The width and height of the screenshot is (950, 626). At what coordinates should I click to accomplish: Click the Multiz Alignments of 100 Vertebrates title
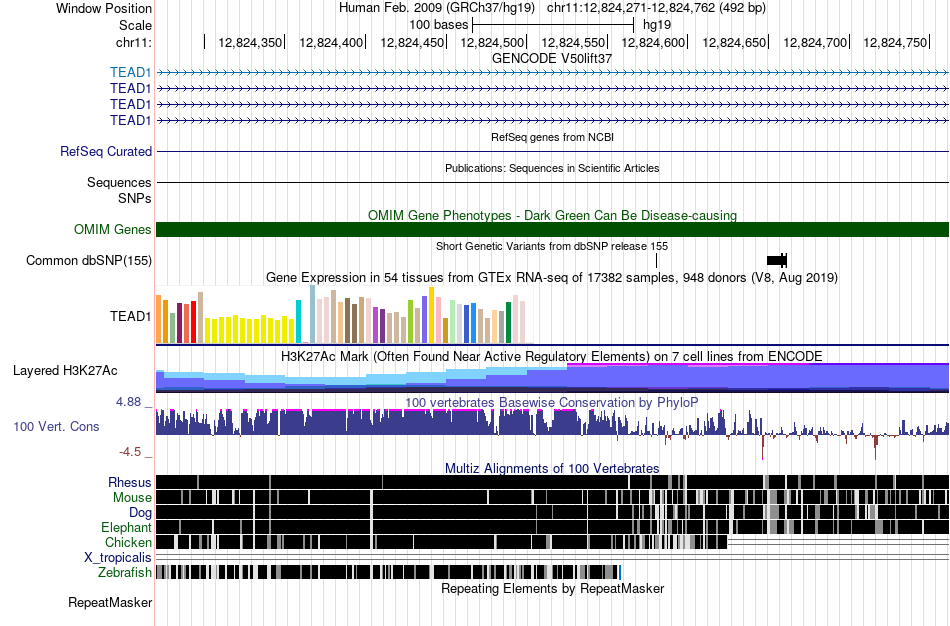click(552, 468)
